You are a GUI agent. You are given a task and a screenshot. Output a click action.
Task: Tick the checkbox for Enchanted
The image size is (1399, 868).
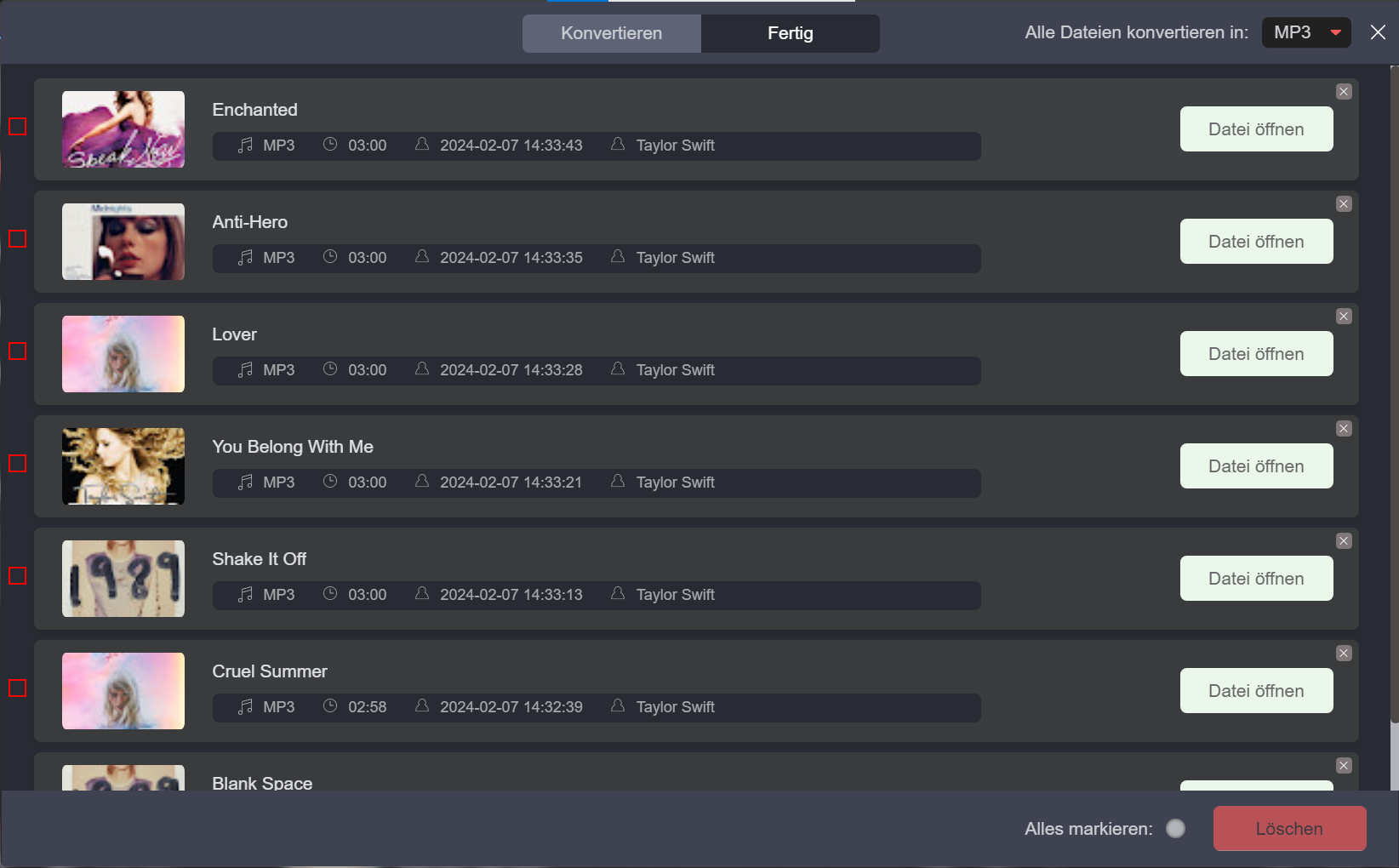pyautogui.click(x=17, y=126)
